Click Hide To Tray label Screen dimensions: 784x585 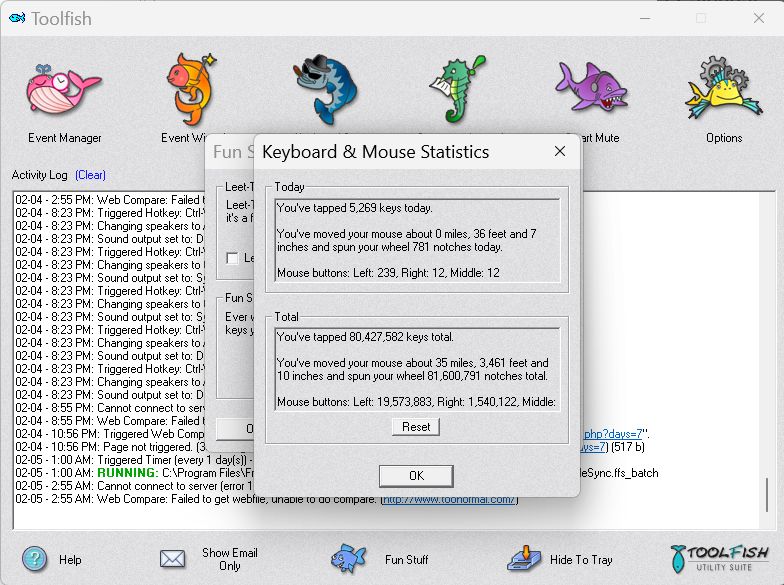[581, 560]
